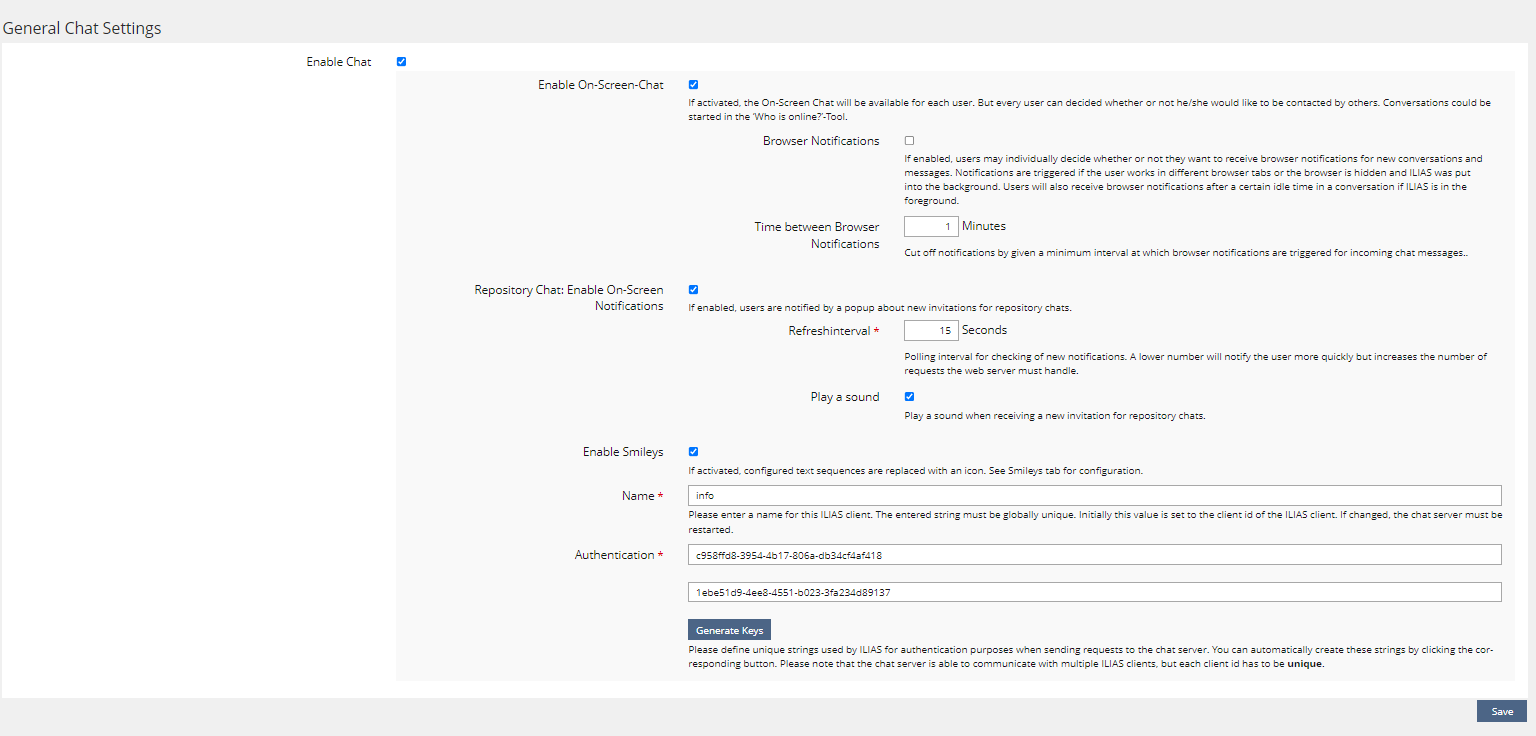Click the Refreshinterval label text

click(829, 331)
